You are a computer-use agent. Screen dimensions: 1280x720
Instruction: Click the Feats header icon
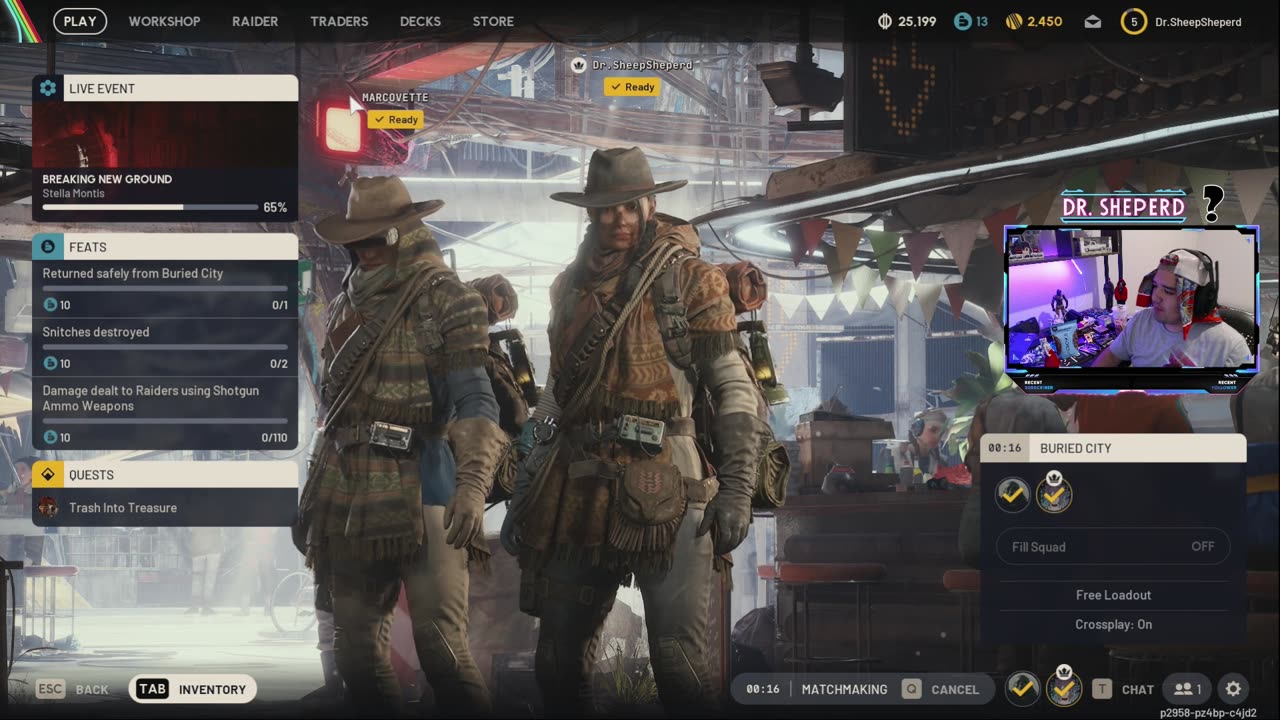pyautogui.click(x=48, y=246)
